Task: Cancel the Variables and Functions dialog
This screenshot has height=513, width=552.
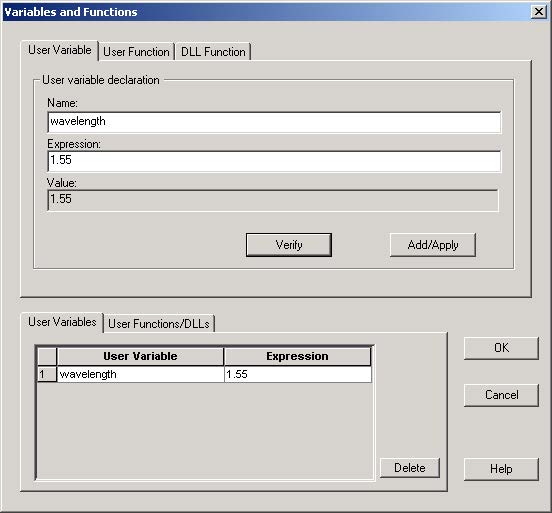Action: click(501, 395)
